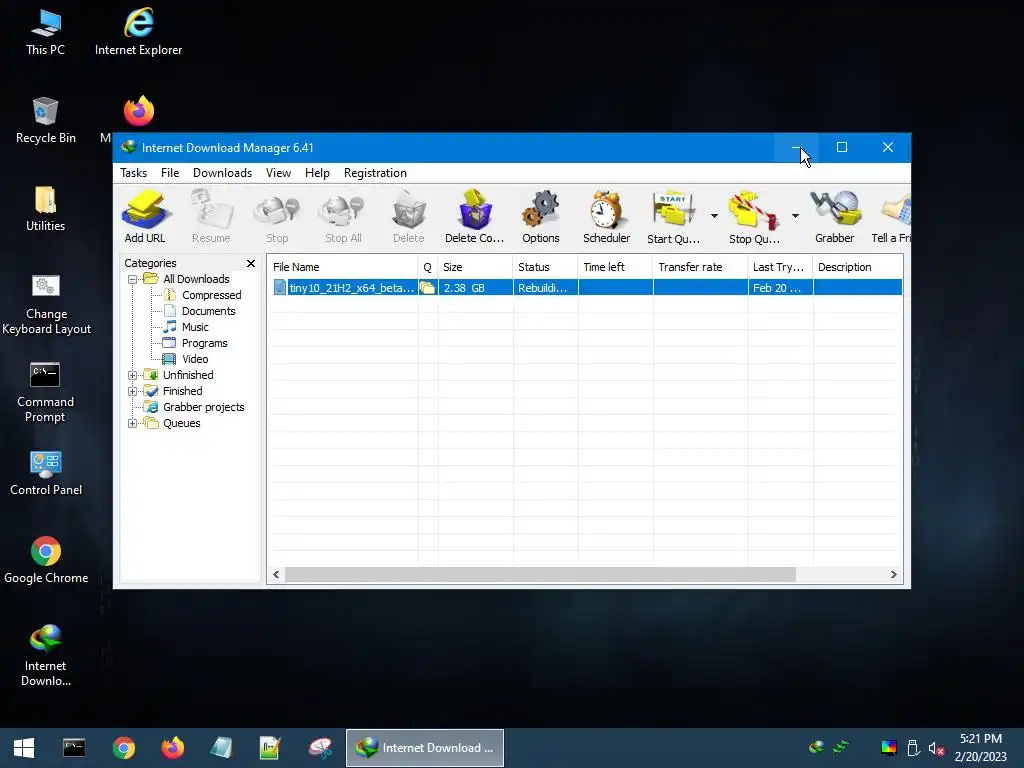Expand the Finished category node
The width and height of the screenshot is (1024, 768).
click(133, 391)
